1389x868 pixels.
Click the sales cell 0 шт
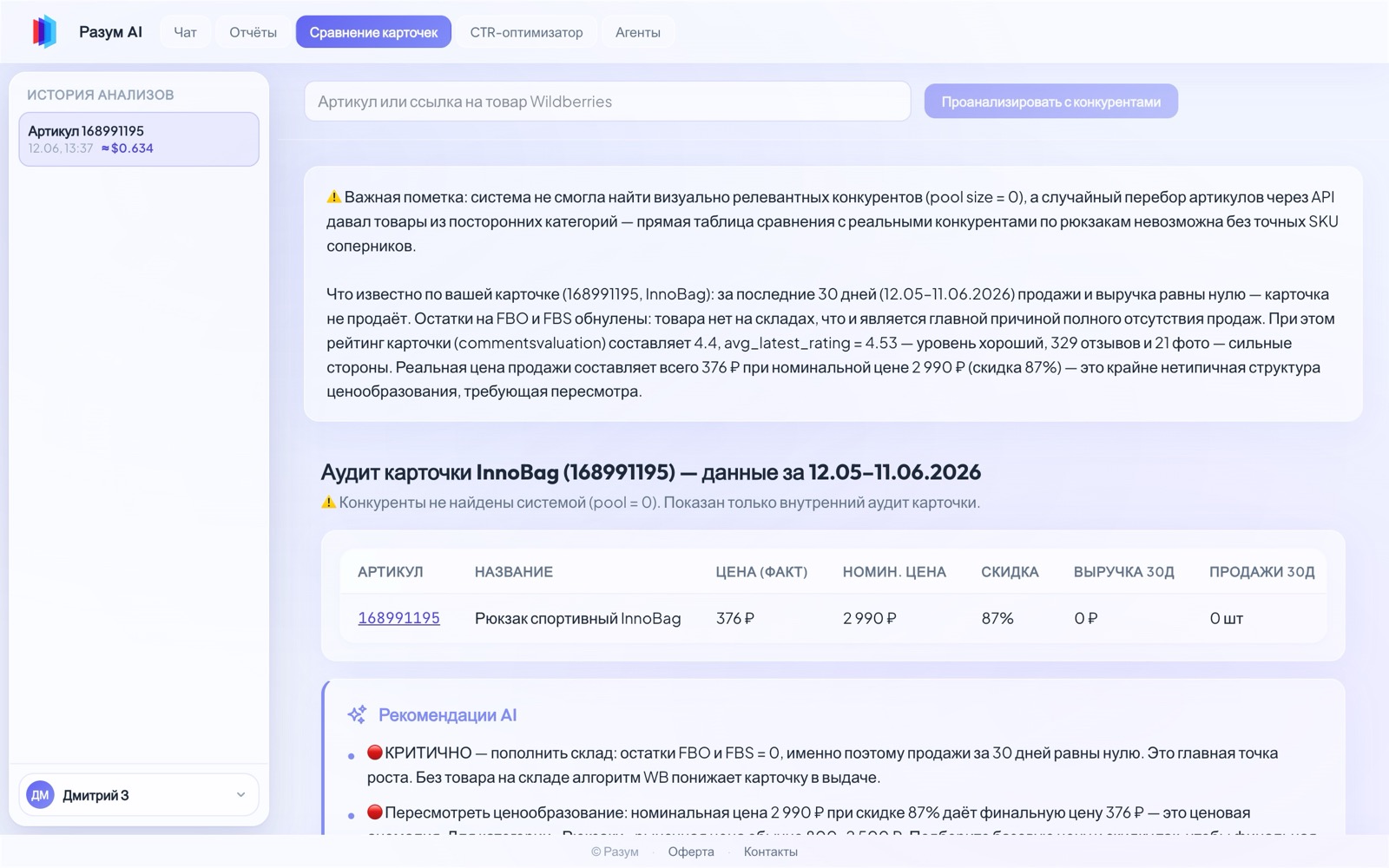point(1226,618)
